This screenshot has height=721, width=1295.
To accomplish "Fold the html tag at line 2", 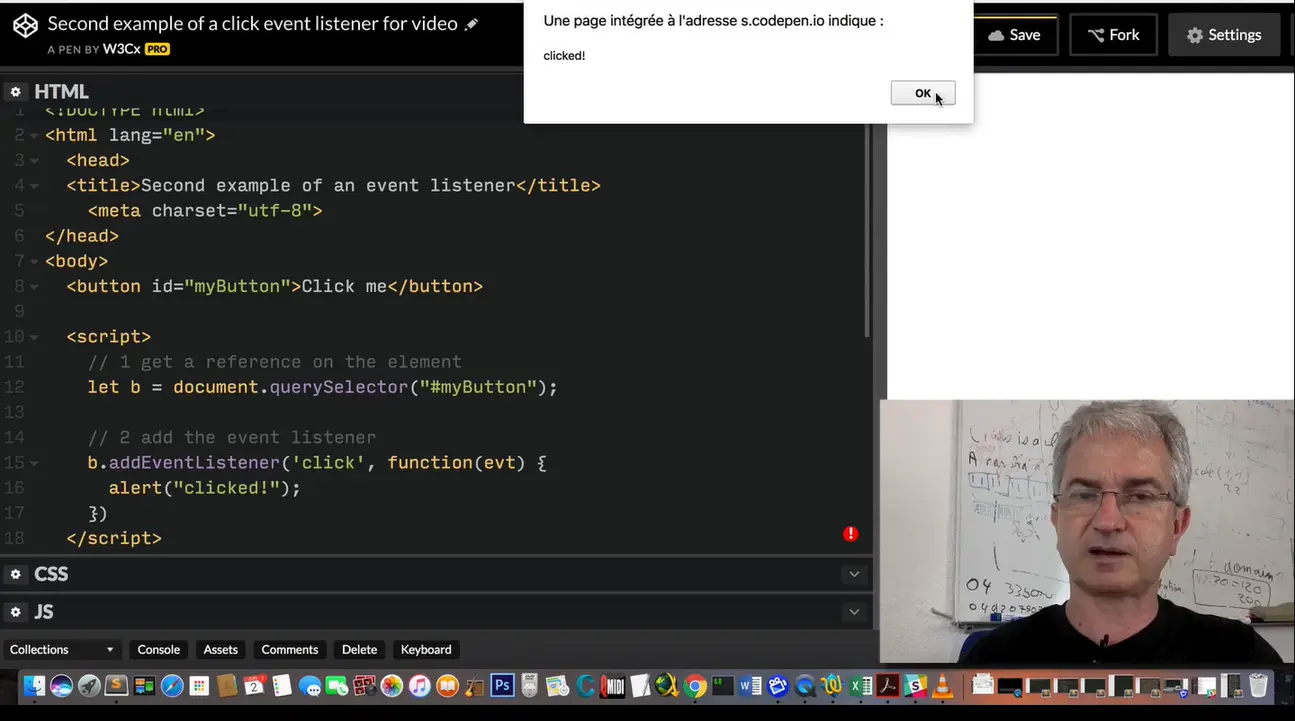I will click(34, 135).
